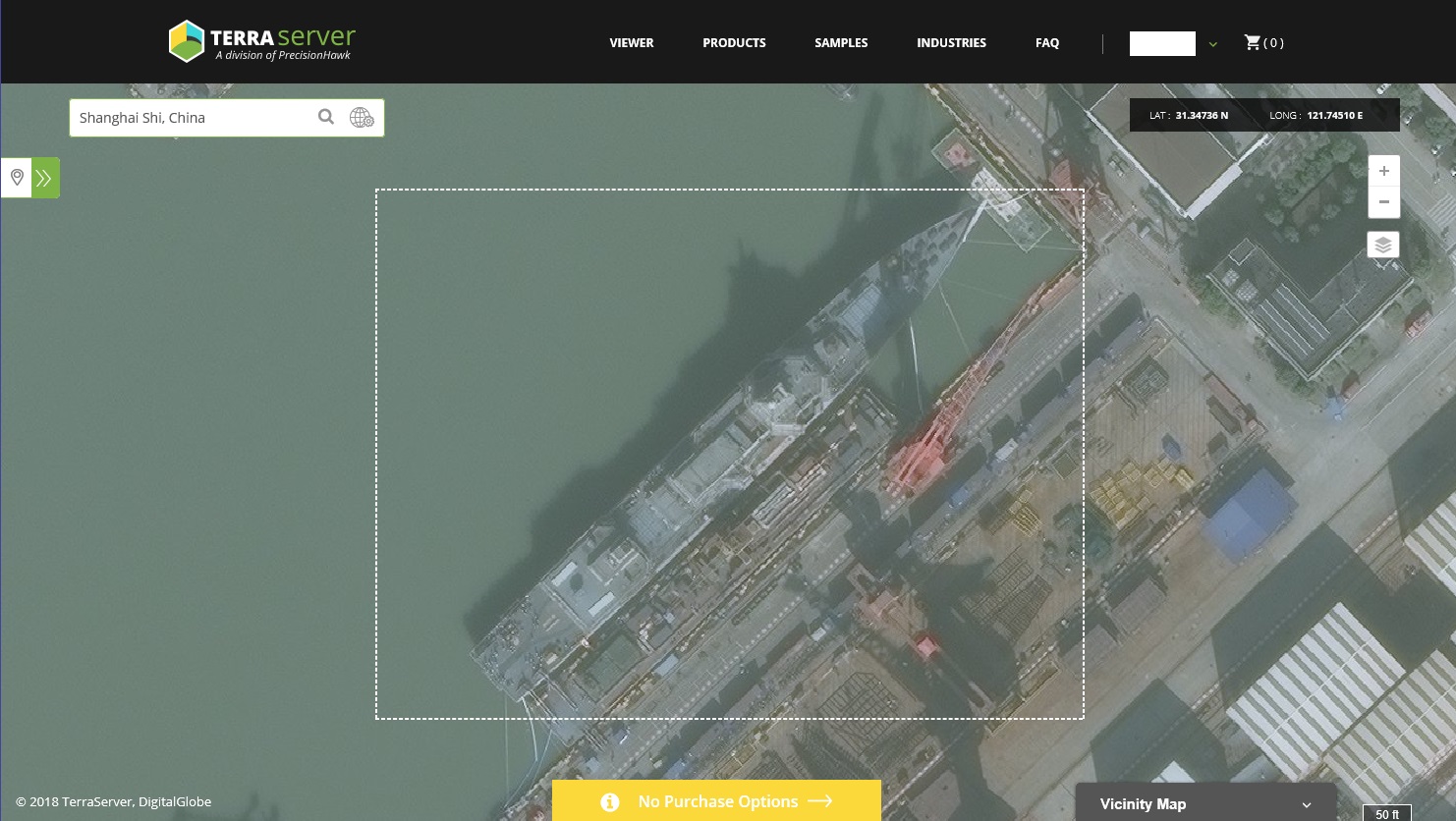Open the FAQ page
The image size is (1456, 821).
click(1047, 43)
